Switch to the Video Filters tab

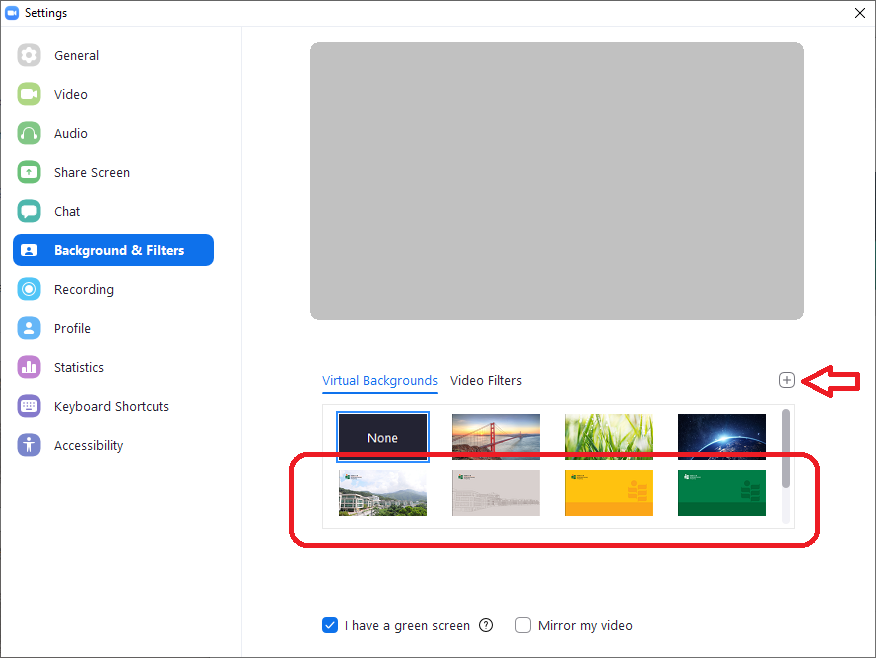pos(486,381)
